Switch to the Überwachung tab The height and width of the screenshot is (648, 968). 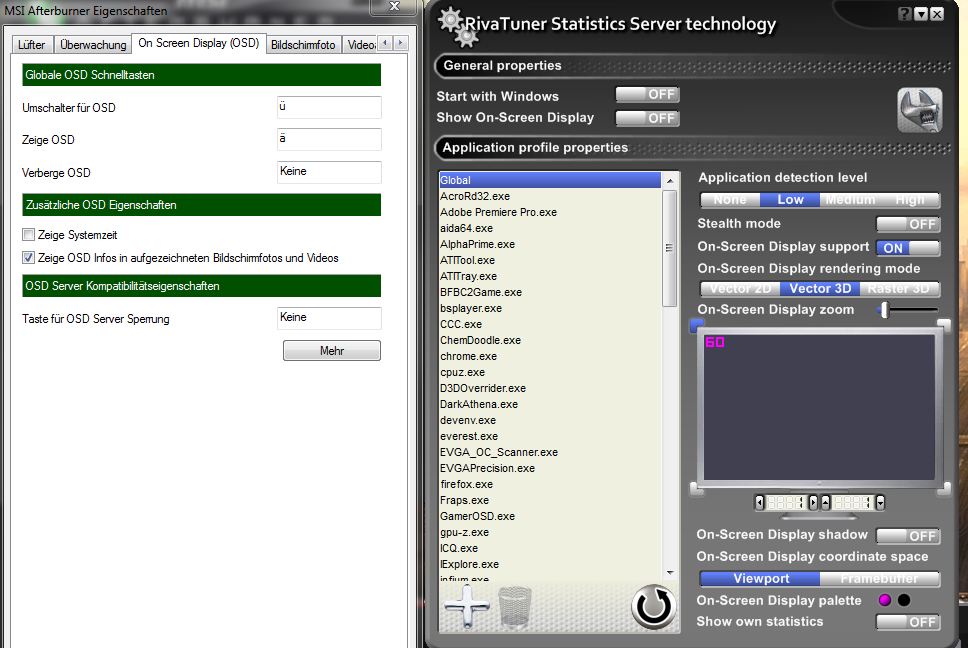(x=93, y=44)
